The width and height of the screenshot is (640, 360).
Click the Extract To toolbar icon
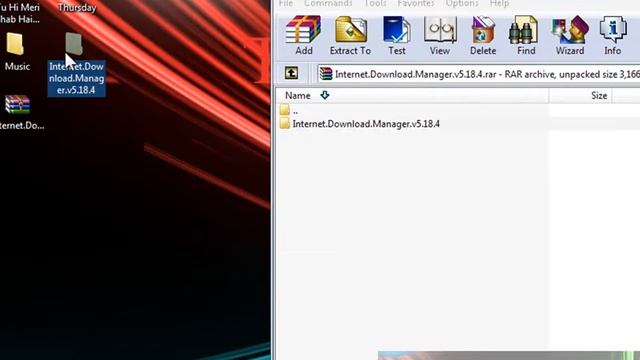coord(350,35)
